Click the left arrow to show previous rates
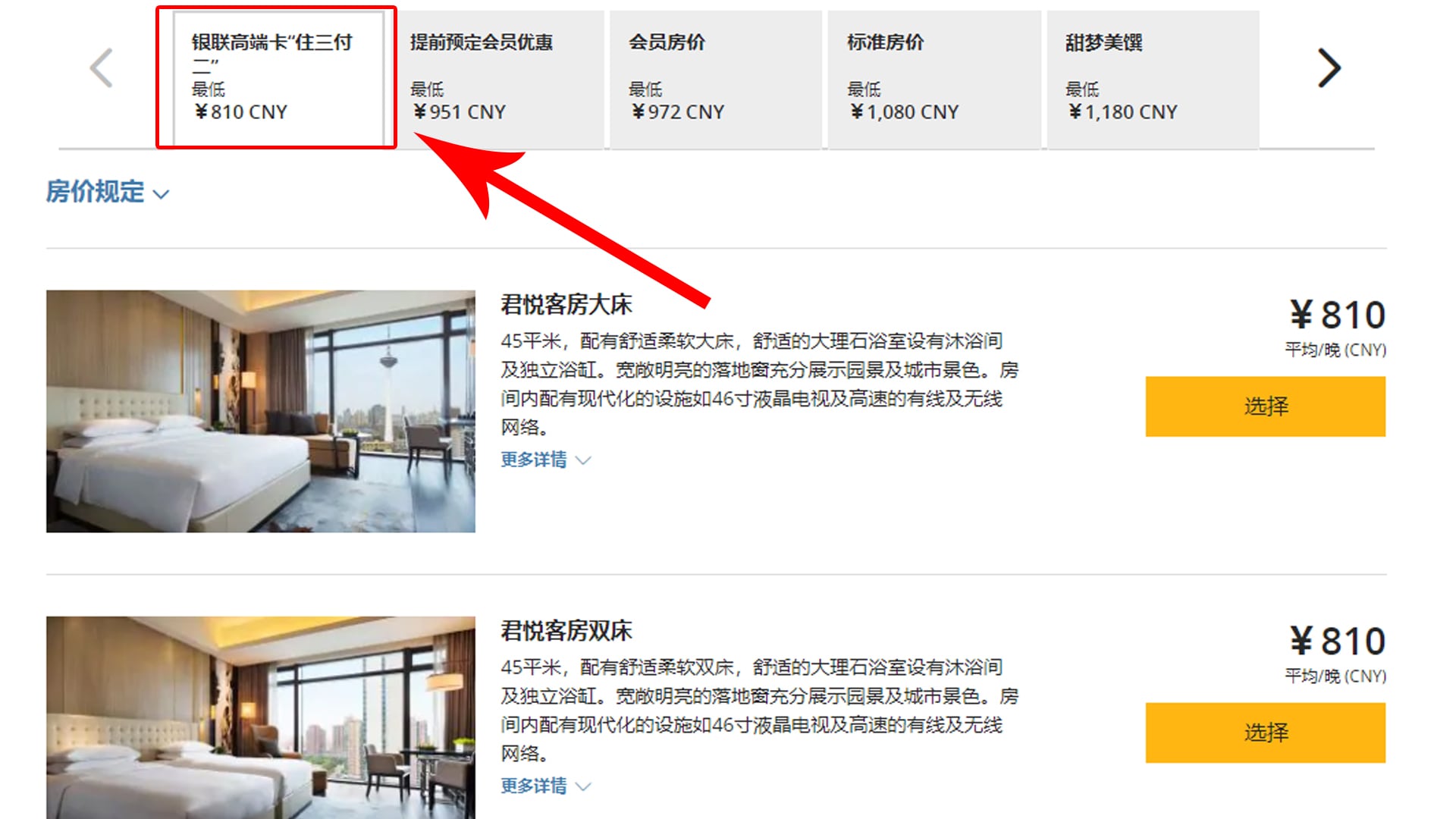The image size is (1456, 819). tap(102, 68)
